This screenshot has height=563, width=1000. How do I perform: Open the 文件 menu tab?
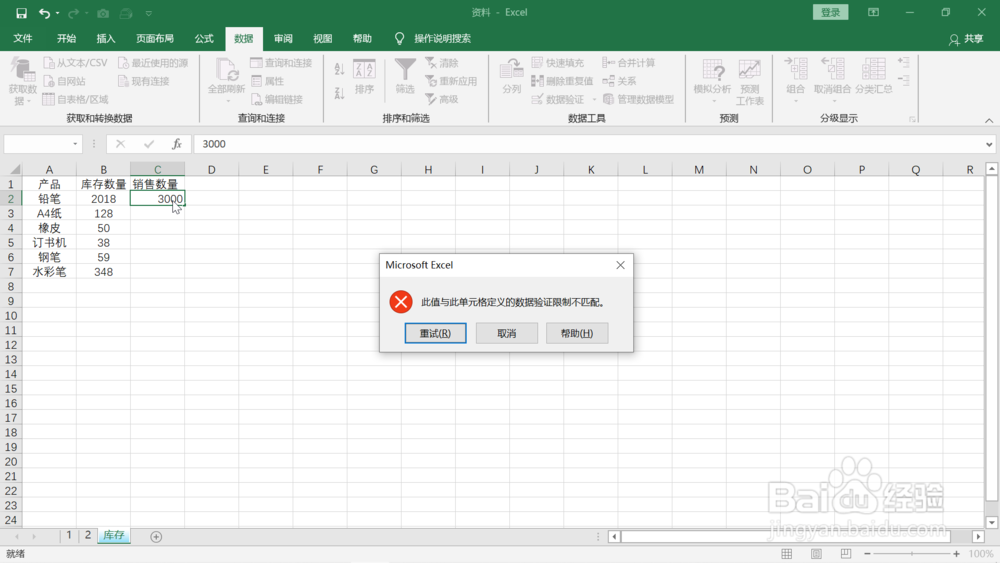(x=23, y=38)
